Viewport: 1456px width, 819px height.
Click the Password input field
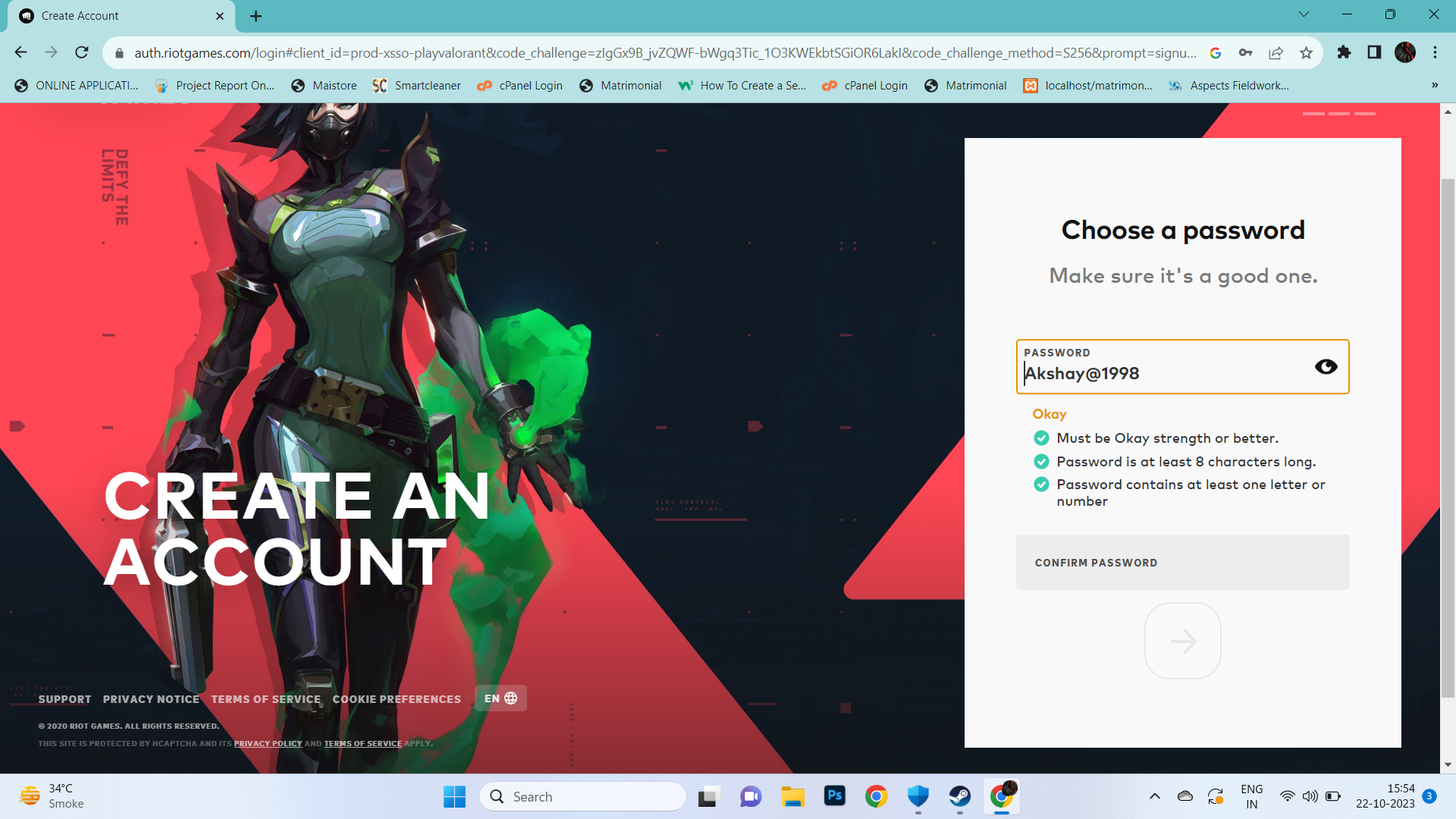coord(1182,367)
